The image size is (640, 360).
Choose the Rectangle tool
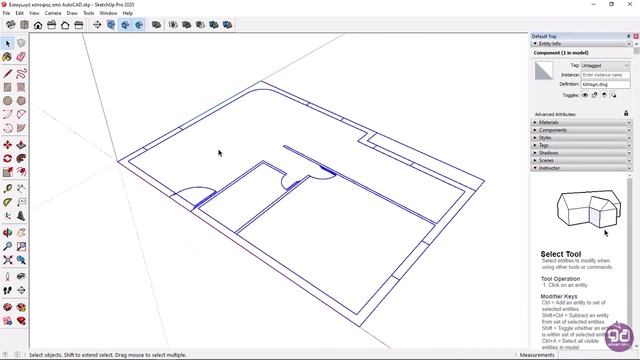[7, 87]
